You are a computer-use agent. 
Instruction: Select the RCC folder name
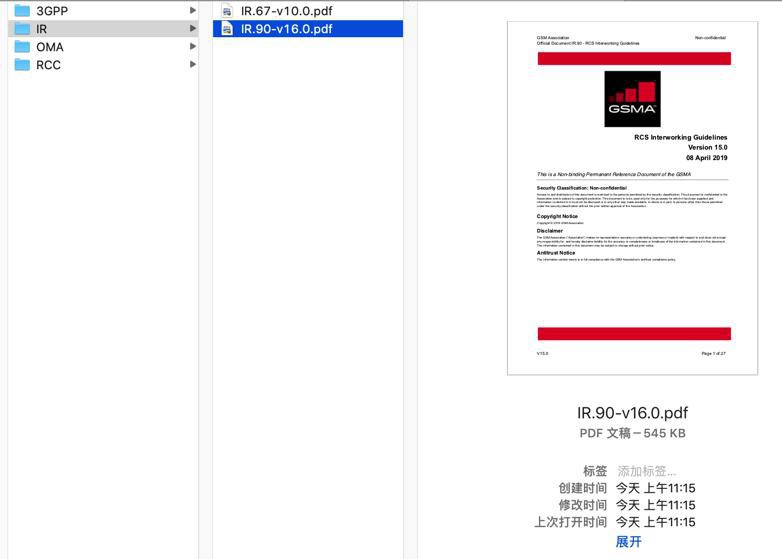point(48,65)
